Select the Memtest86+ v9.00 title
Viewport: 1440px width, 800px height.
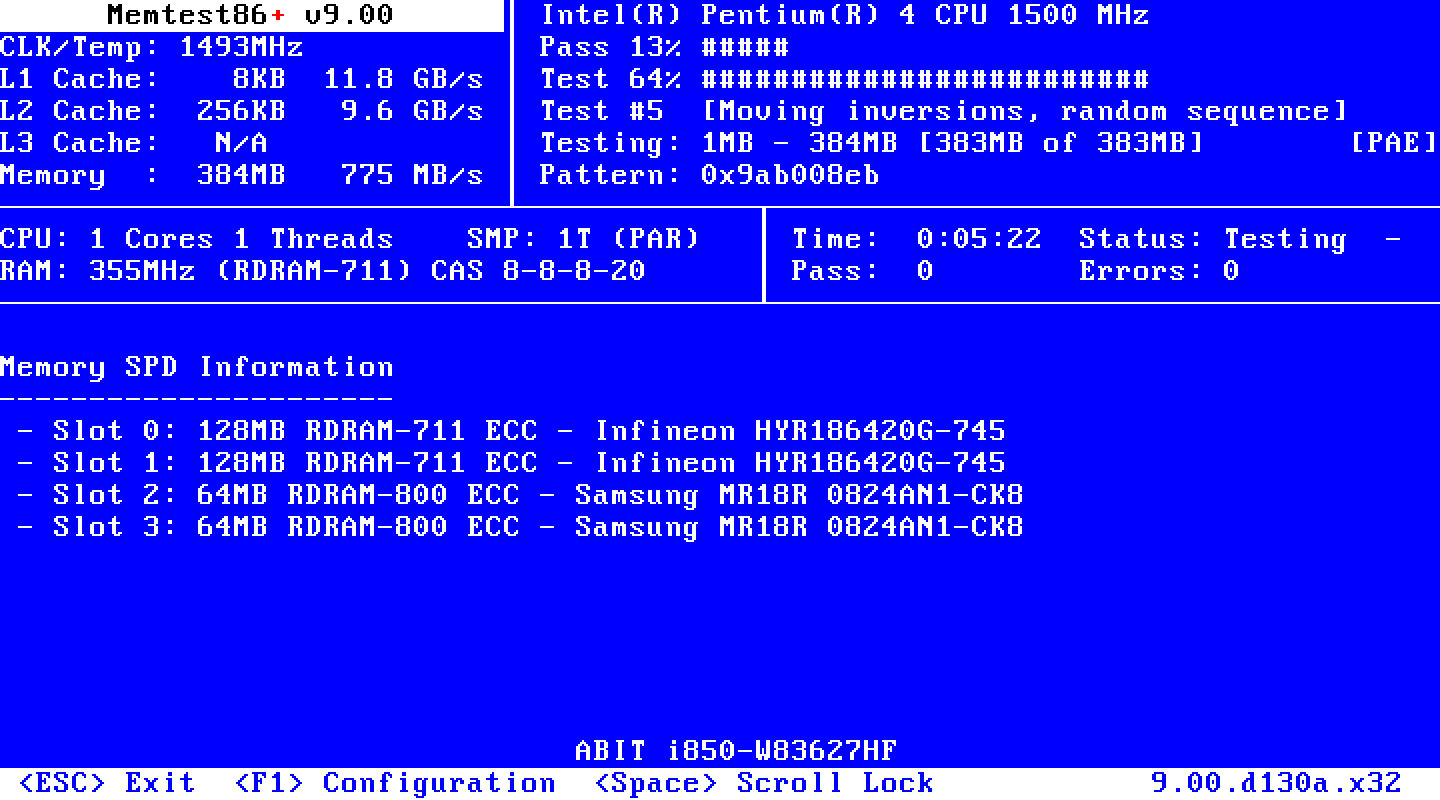point(251,15)
